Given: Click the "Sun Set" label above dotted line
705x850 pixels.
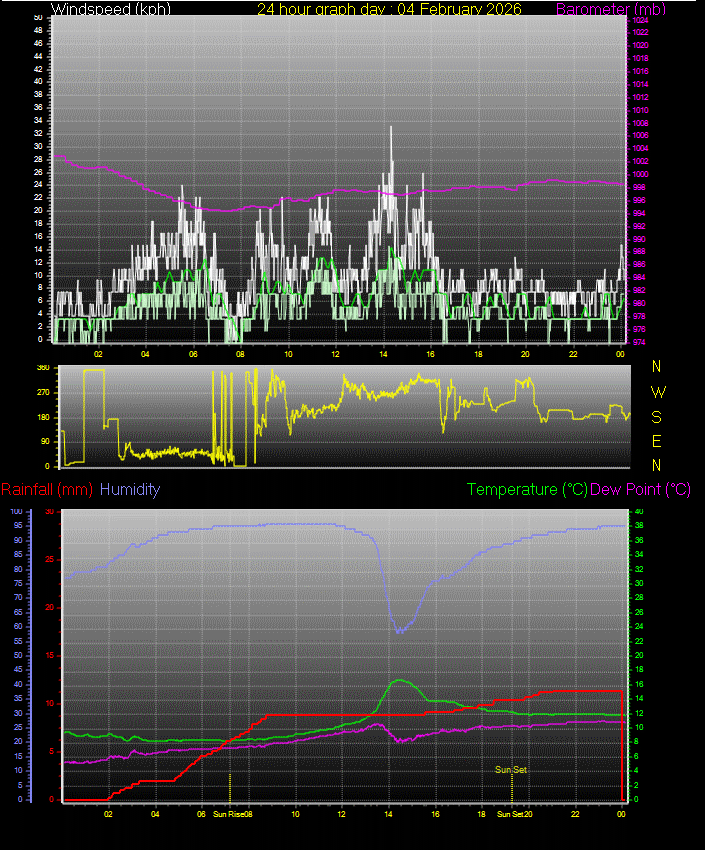Looking at the screenshot, I should pyautogui.click(x=511, y=770).
